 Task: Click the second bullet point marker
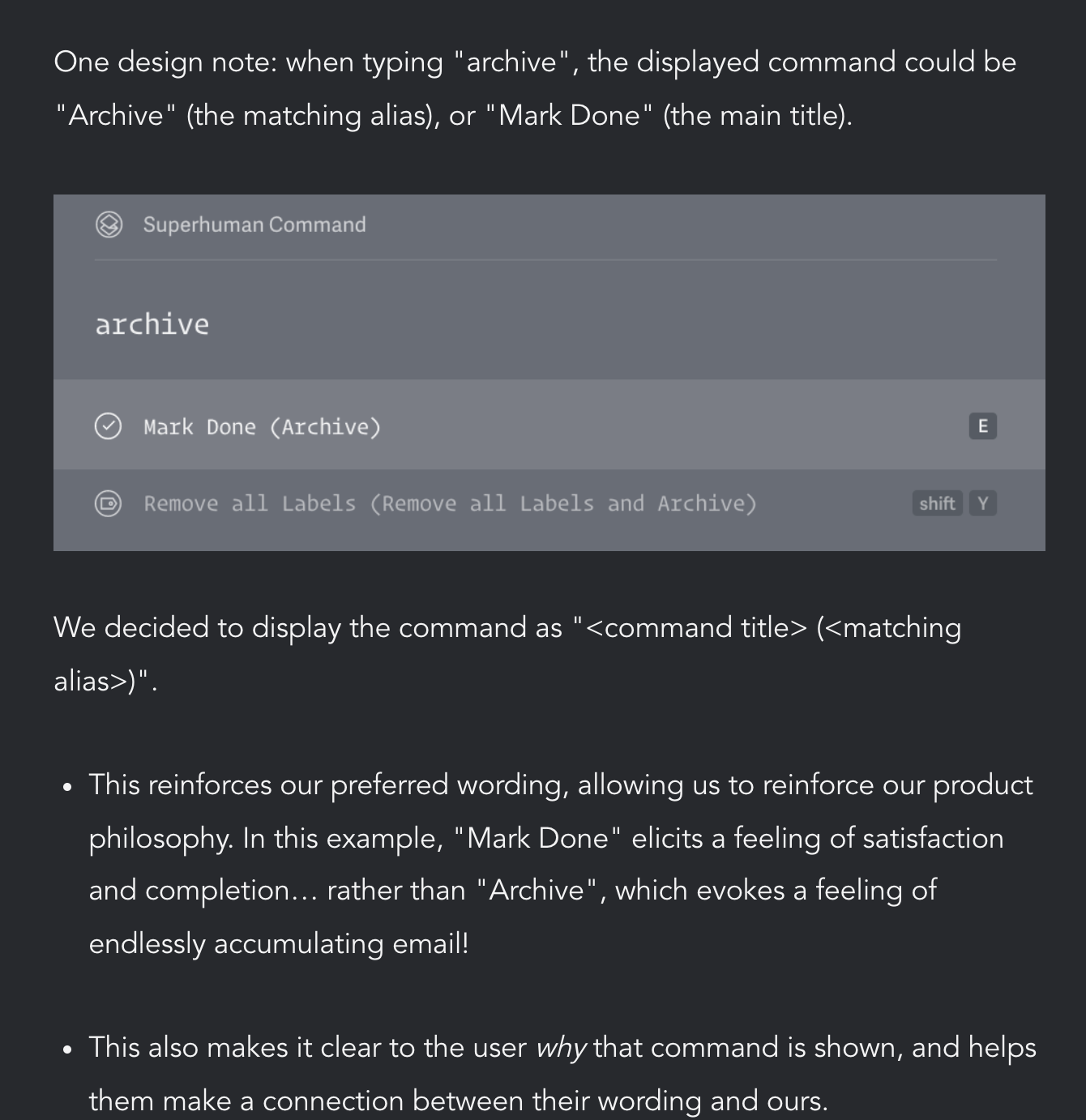[x=67, y=1049]
